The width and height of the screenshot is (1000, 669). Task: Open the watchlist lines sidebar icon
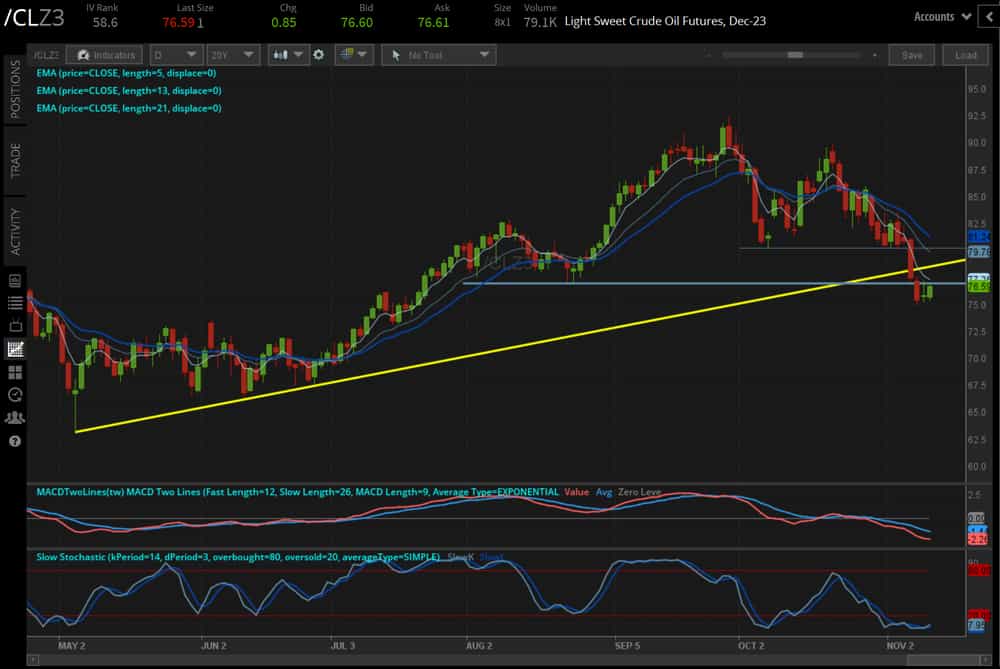(15, 303)
